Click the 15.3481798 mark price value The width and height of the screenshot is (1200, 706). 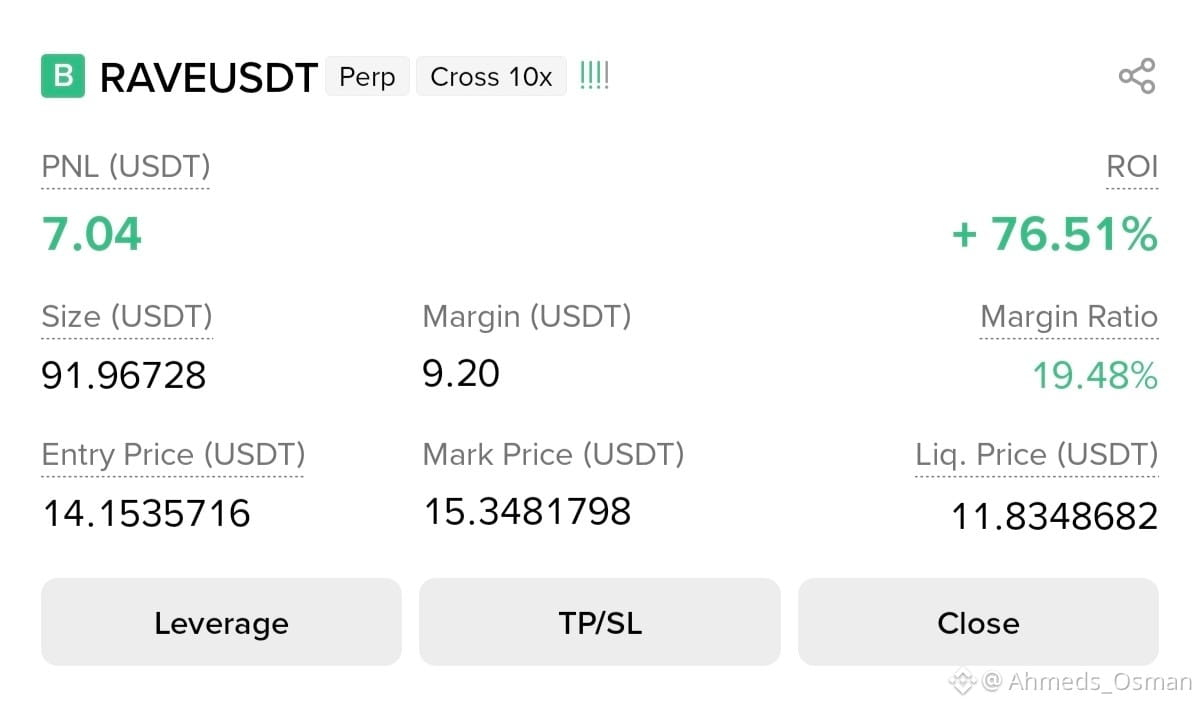point(528,511)
